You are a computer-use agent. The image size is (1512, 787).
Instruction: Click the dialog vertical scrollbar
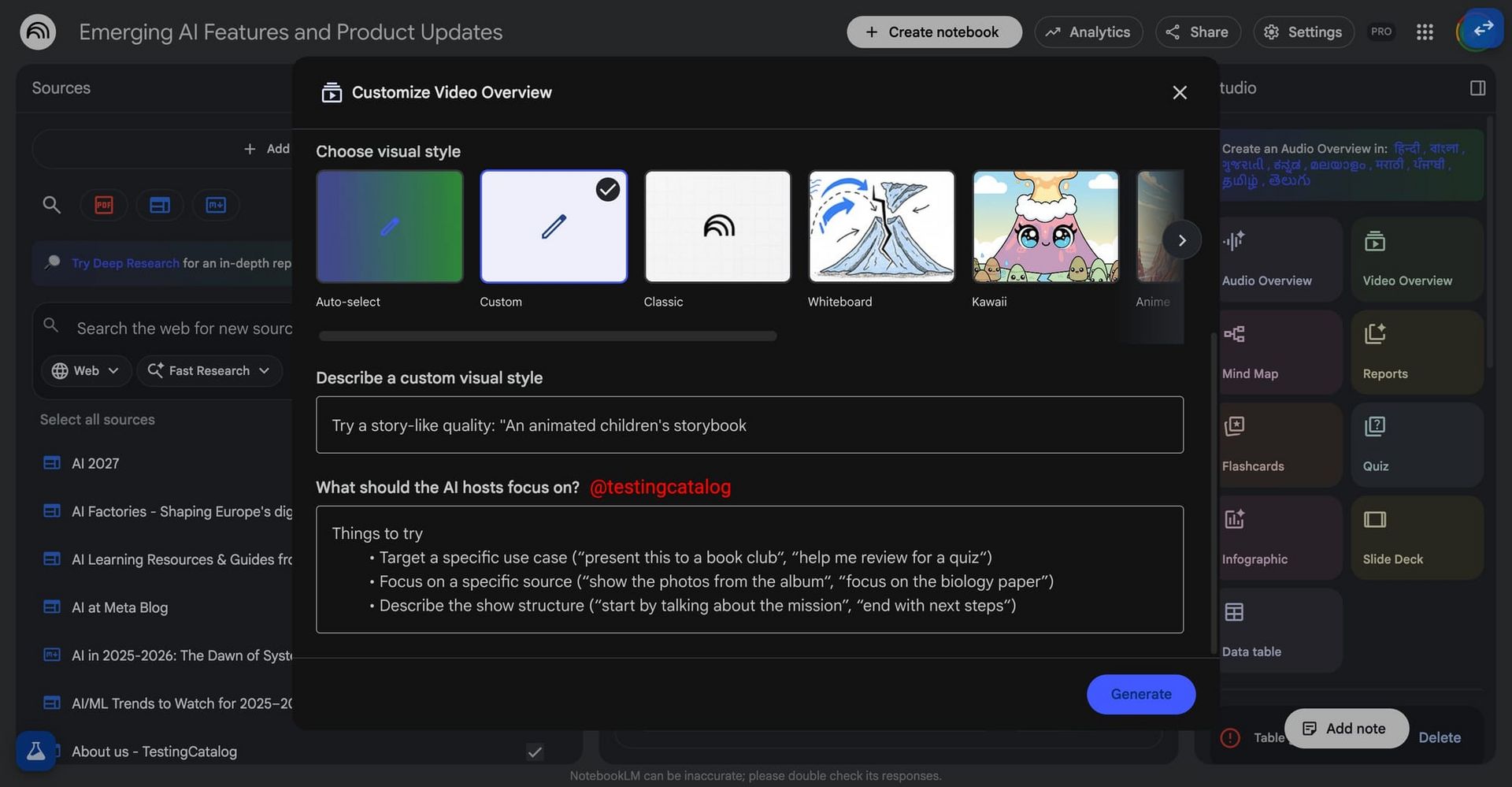click(1214, 493)
